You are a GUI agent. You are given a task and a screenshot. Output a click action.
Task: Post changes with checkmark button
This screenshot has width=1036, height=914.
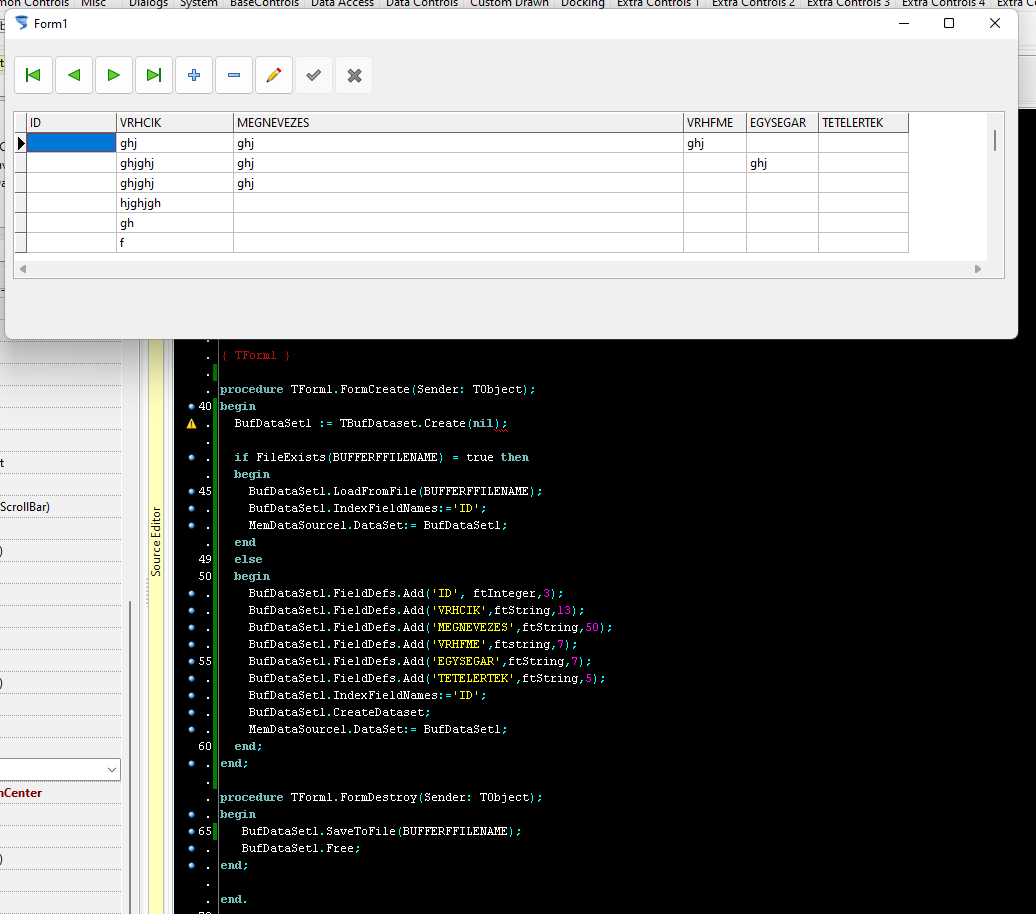coord(314,75)
